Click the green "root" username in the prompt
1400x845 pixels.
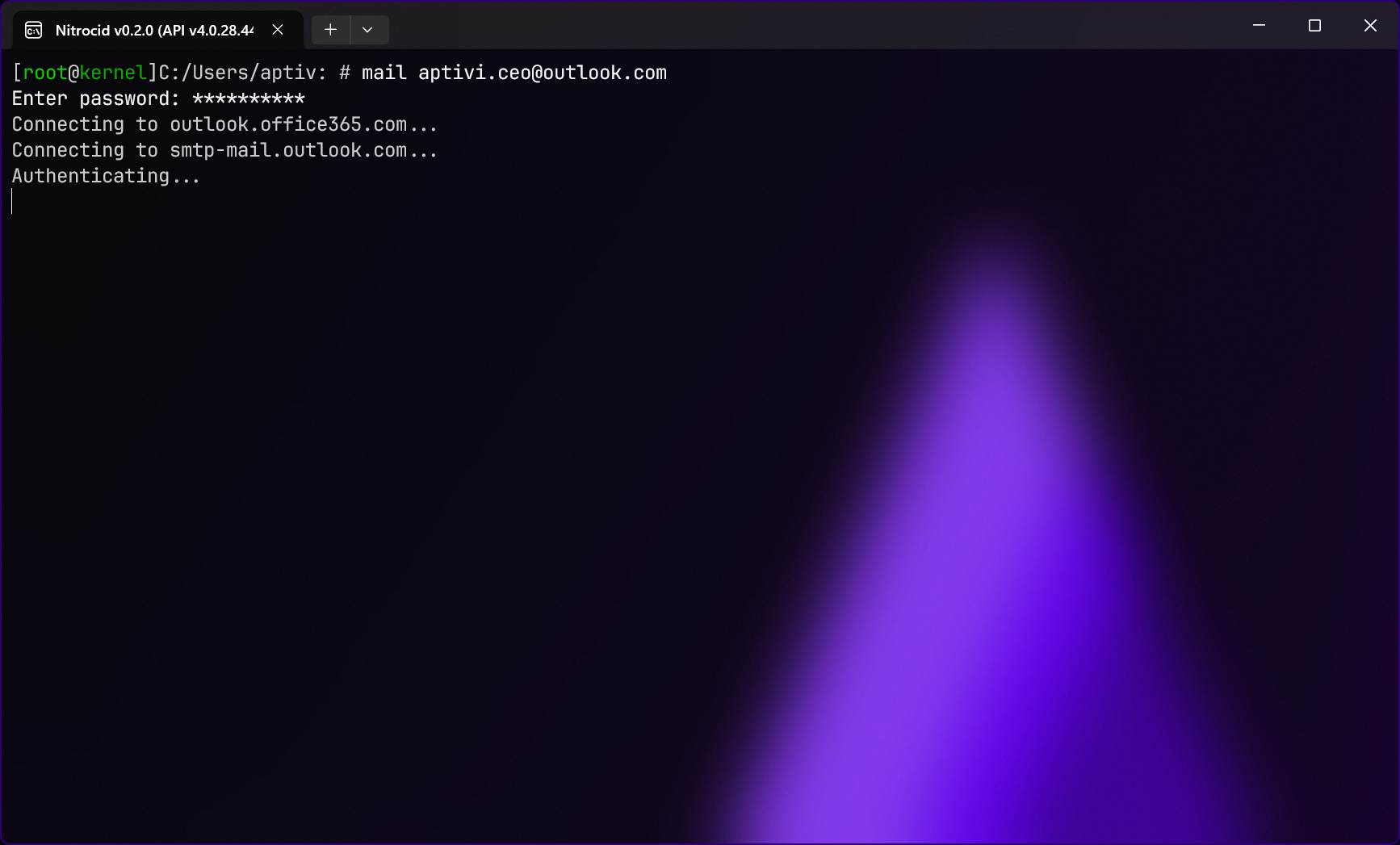[45, 73]
